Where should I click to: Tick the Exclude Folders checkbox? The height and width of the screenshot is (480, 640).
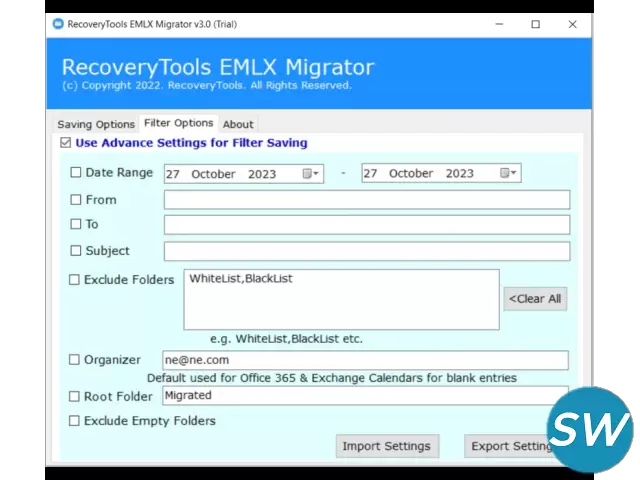[74, 280]
